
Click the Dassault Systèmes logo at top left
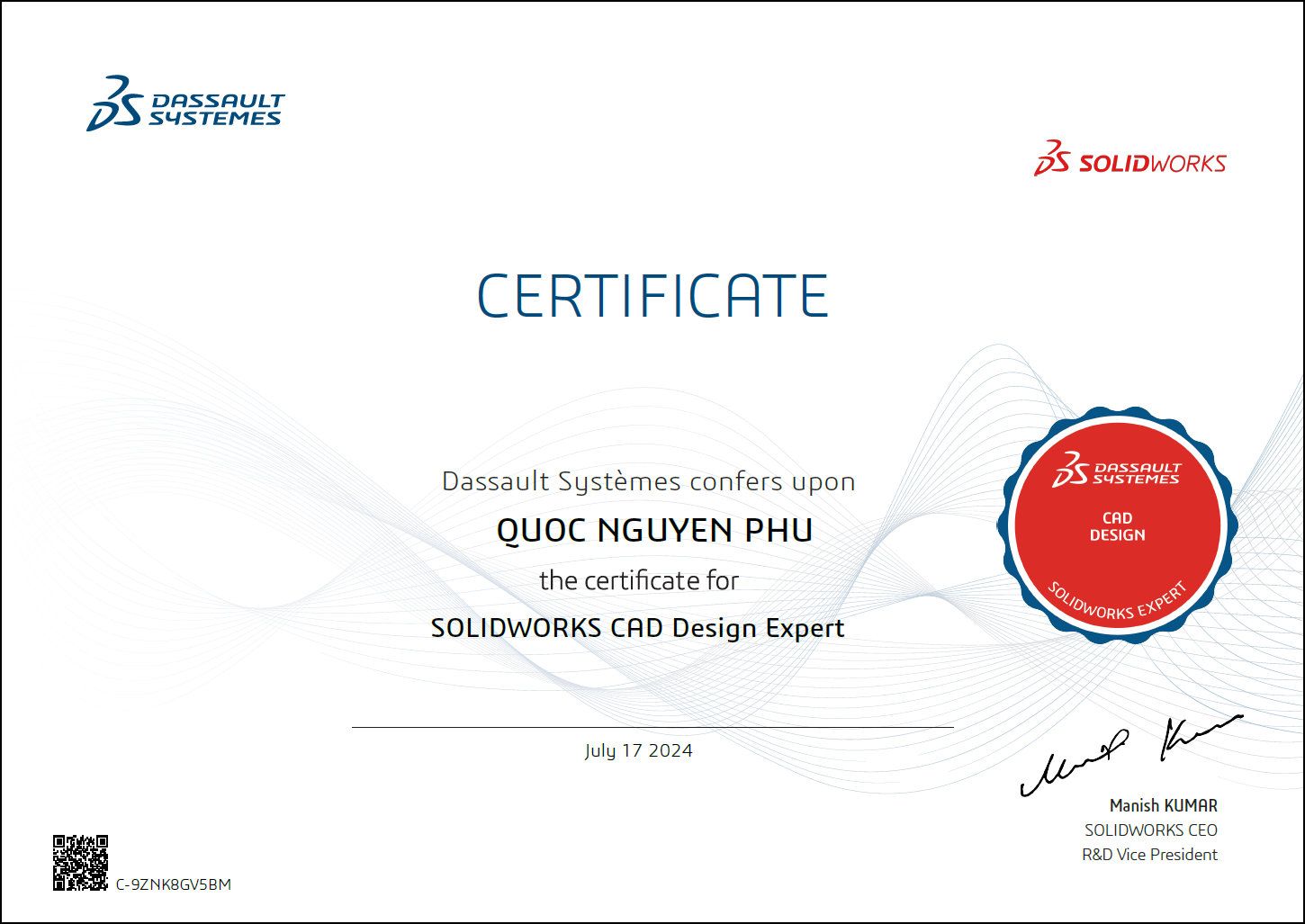[185, 103]
